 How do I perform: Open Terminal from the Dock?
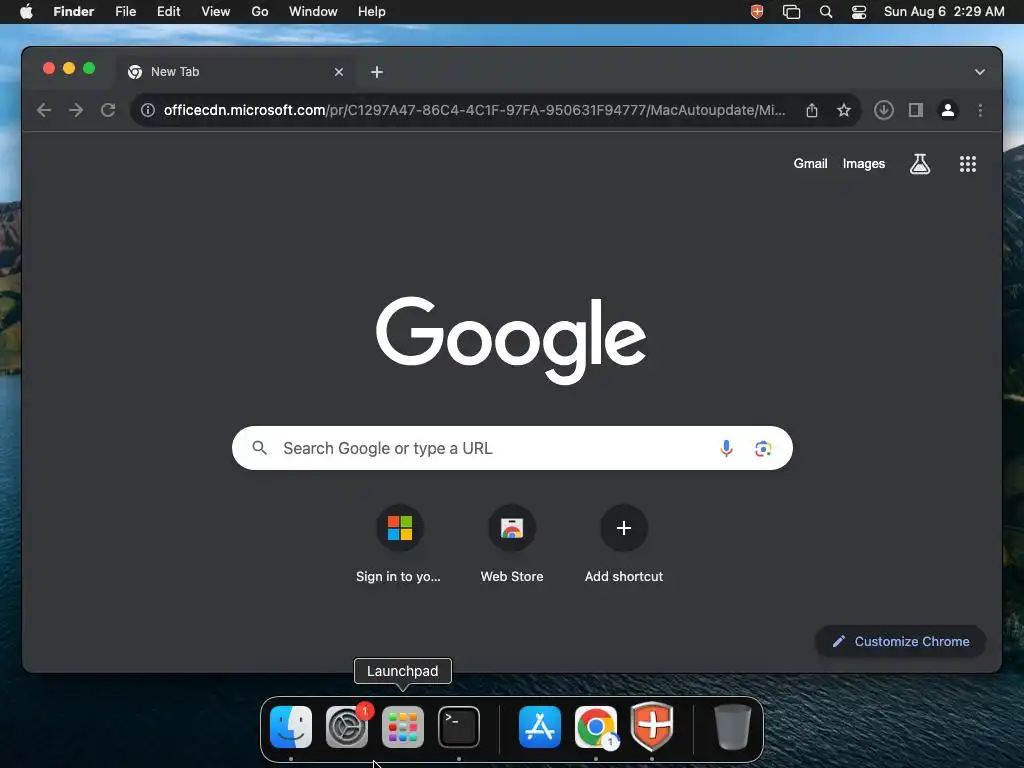click(x=459, y=727)
